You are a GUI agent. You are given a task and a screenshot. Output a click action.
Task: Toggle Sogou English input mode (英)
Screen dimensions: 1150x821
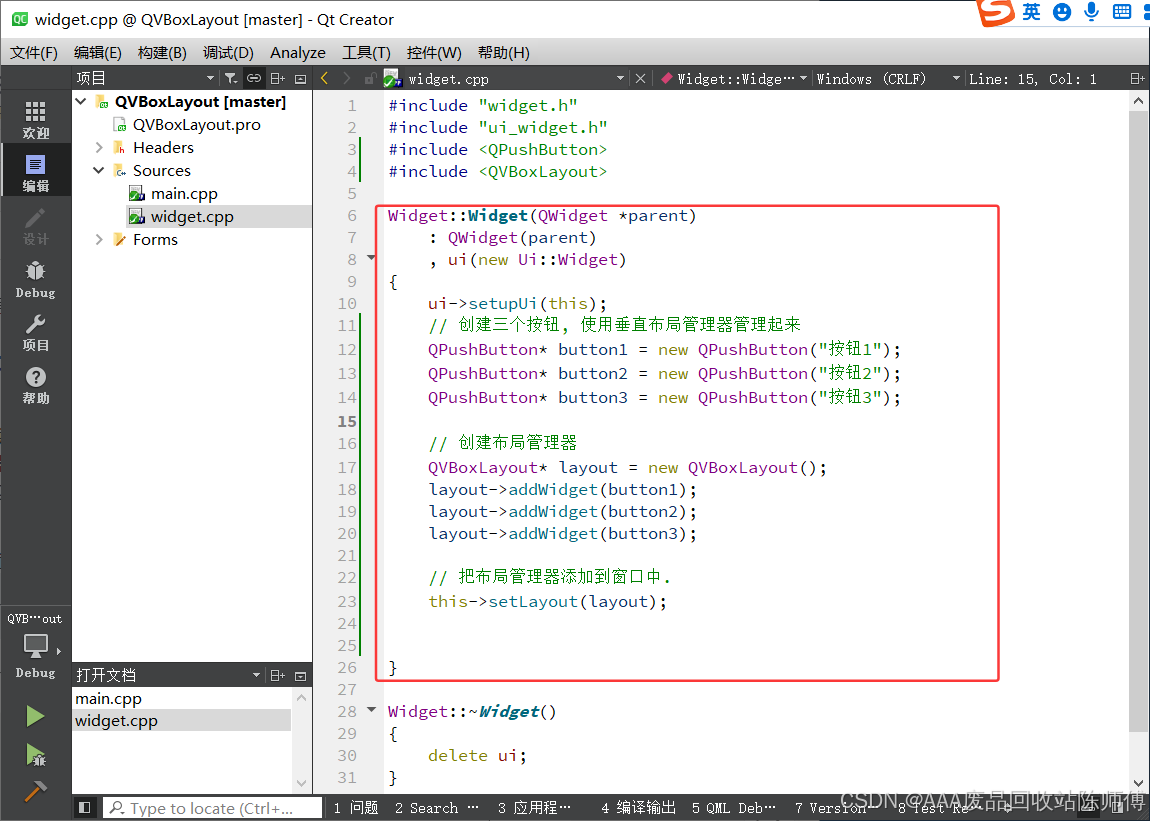(x=1031, y=12)
